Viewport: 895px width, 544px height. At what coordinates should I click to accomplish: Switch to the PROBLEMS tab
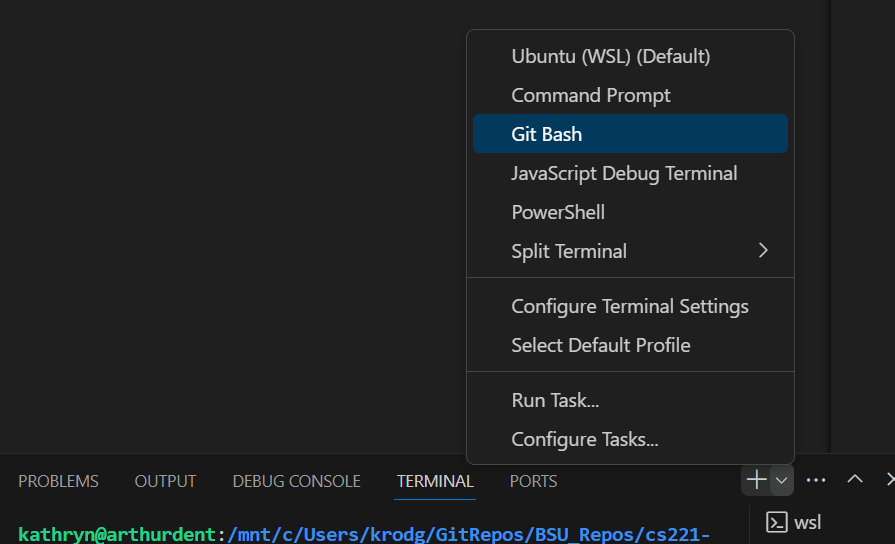[x=58, y=481]
